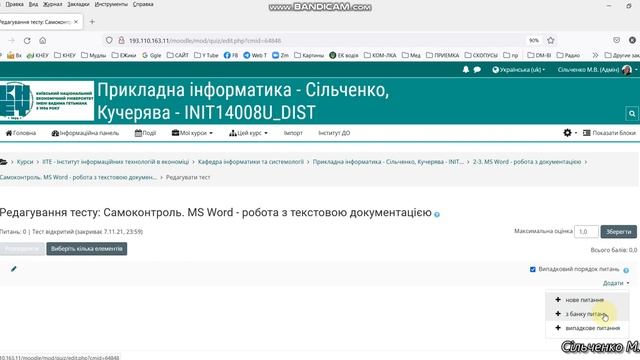Screen dimensions: 640x360
Task: Open Події calendar menu item
Action: pos(145,133)
